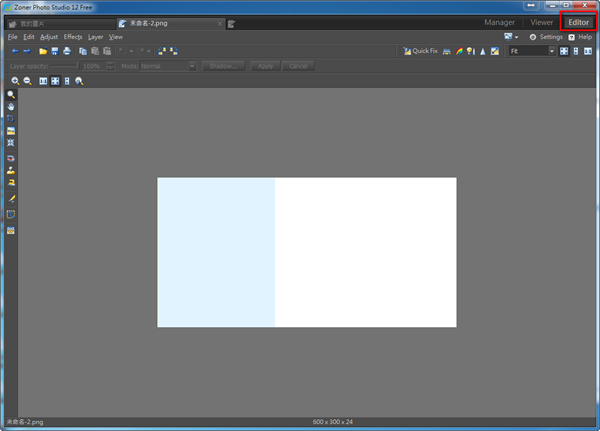600x431 pixels.
Task: Open the Effects menu
Action: (73, 37)
